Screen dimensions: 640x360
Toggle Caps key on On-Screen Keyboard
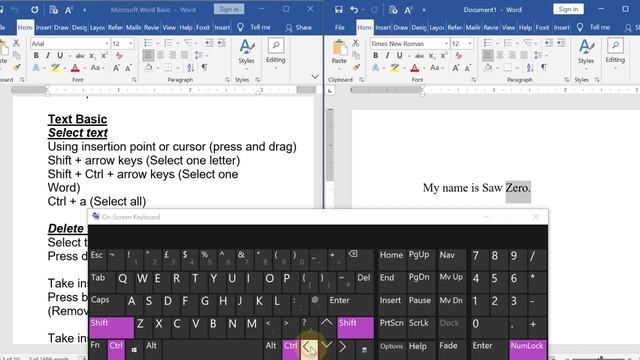(x=106, y=304)
